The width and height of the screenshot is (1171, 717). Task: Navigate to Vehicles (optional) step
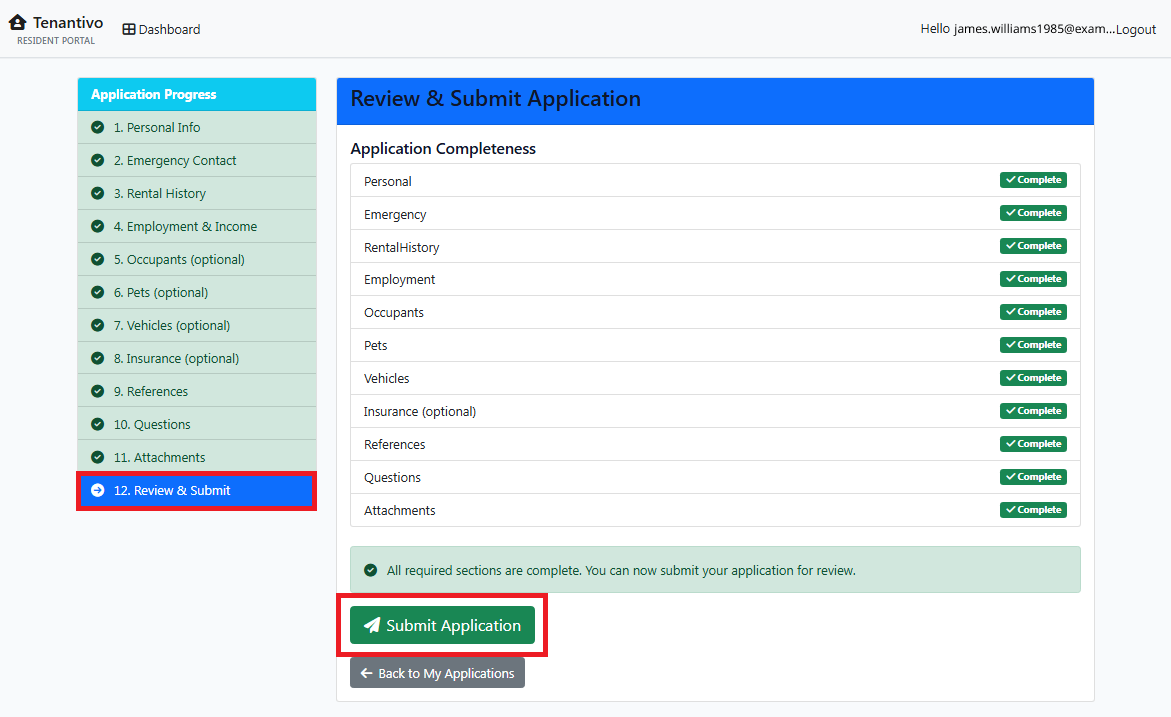pyautogui.click(x=197, y=326)
